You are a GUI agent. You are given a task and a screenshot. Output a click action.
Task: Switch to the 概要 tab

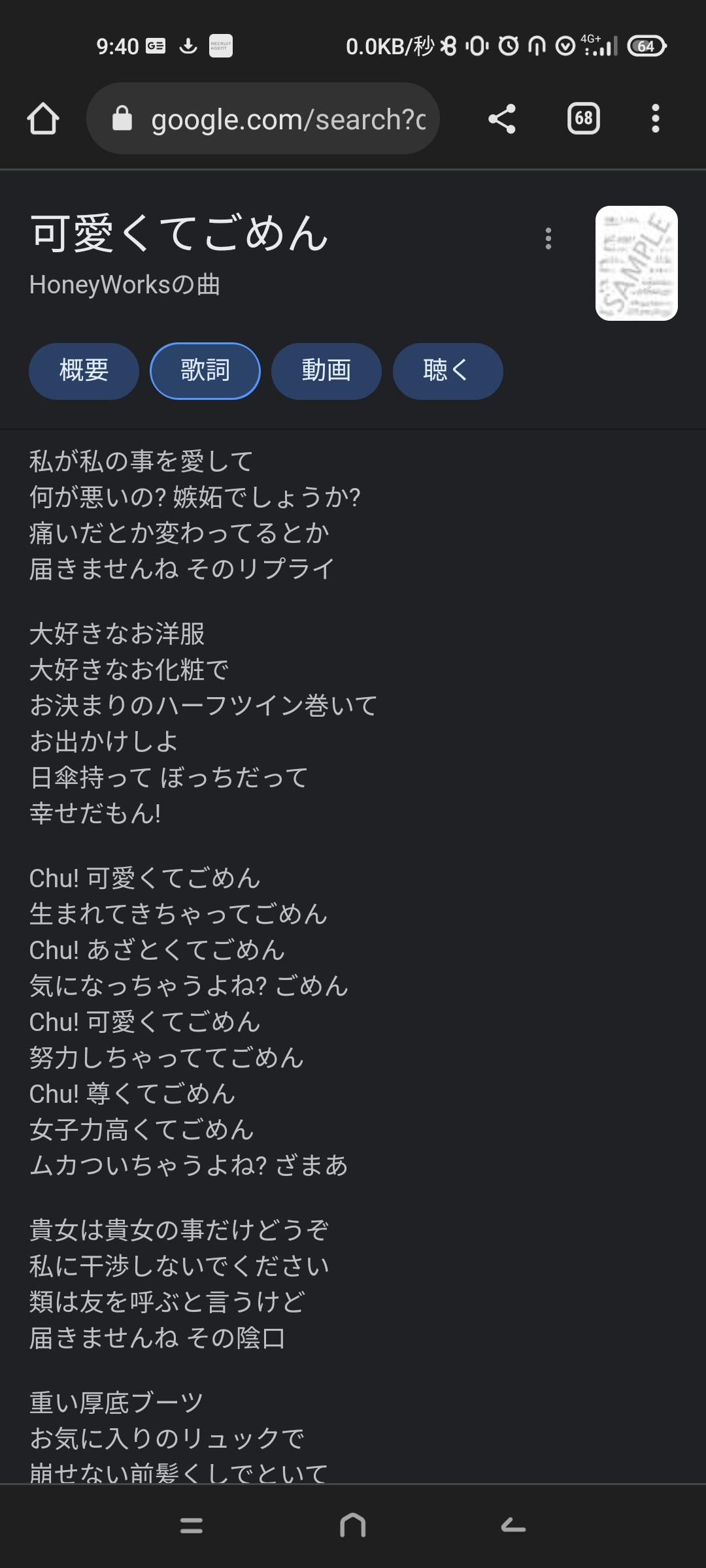point(84,371)
